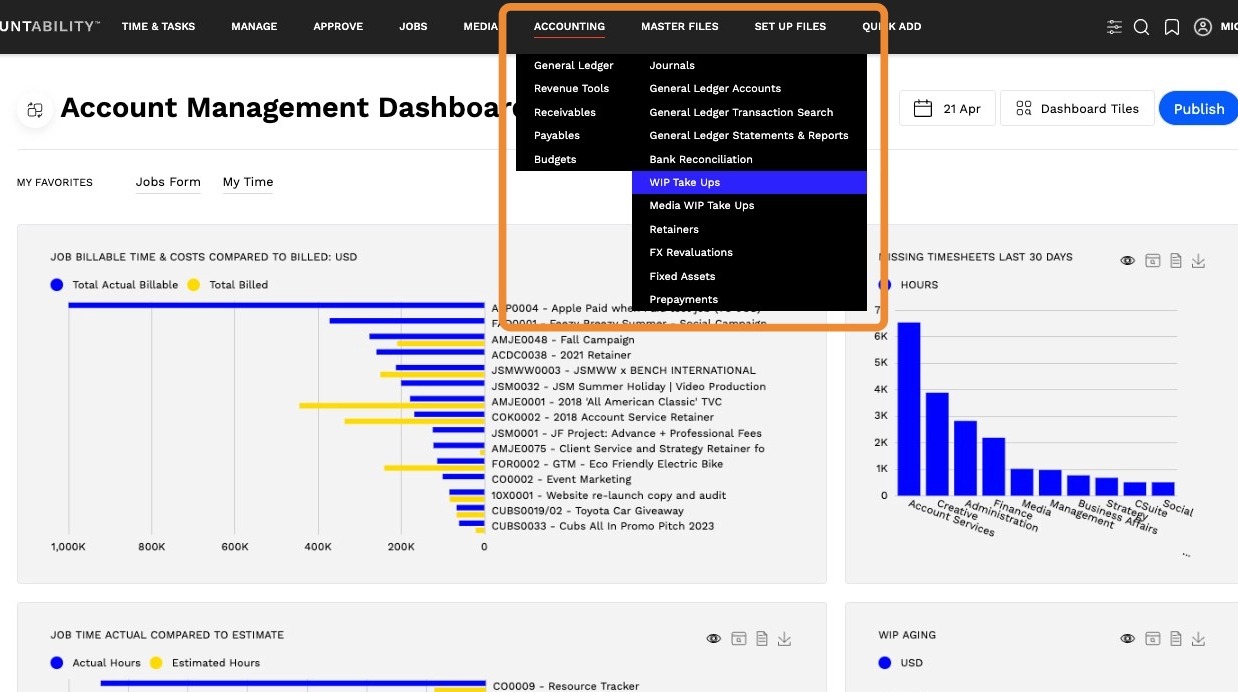Click the archive icon on WIP Aging tile
Screen dimensions: 1238x692
tap(1152, 638)
